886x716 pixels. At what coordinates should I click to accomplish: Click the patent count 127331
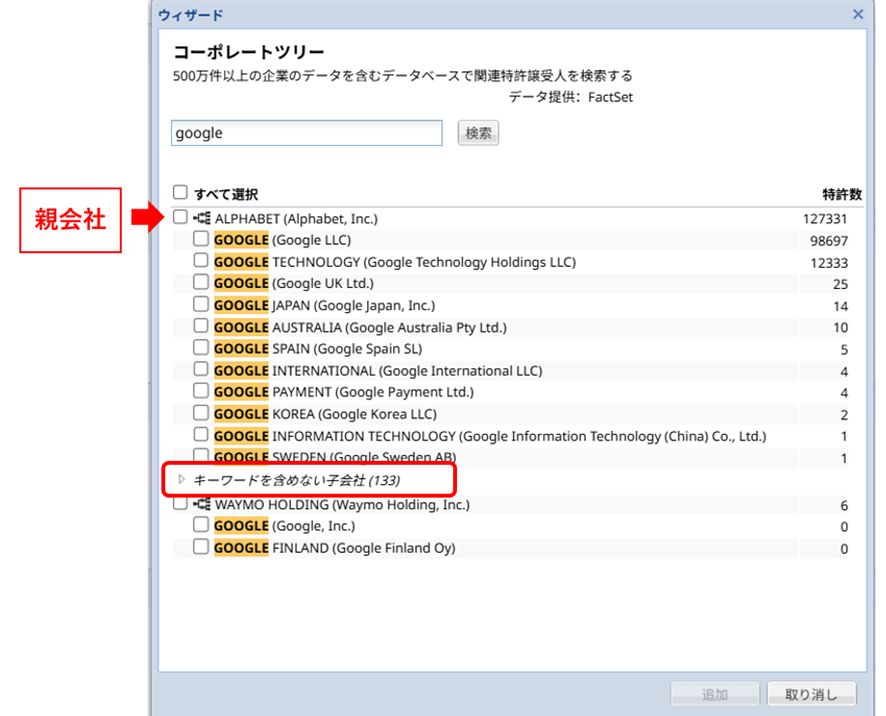(825, 219)
